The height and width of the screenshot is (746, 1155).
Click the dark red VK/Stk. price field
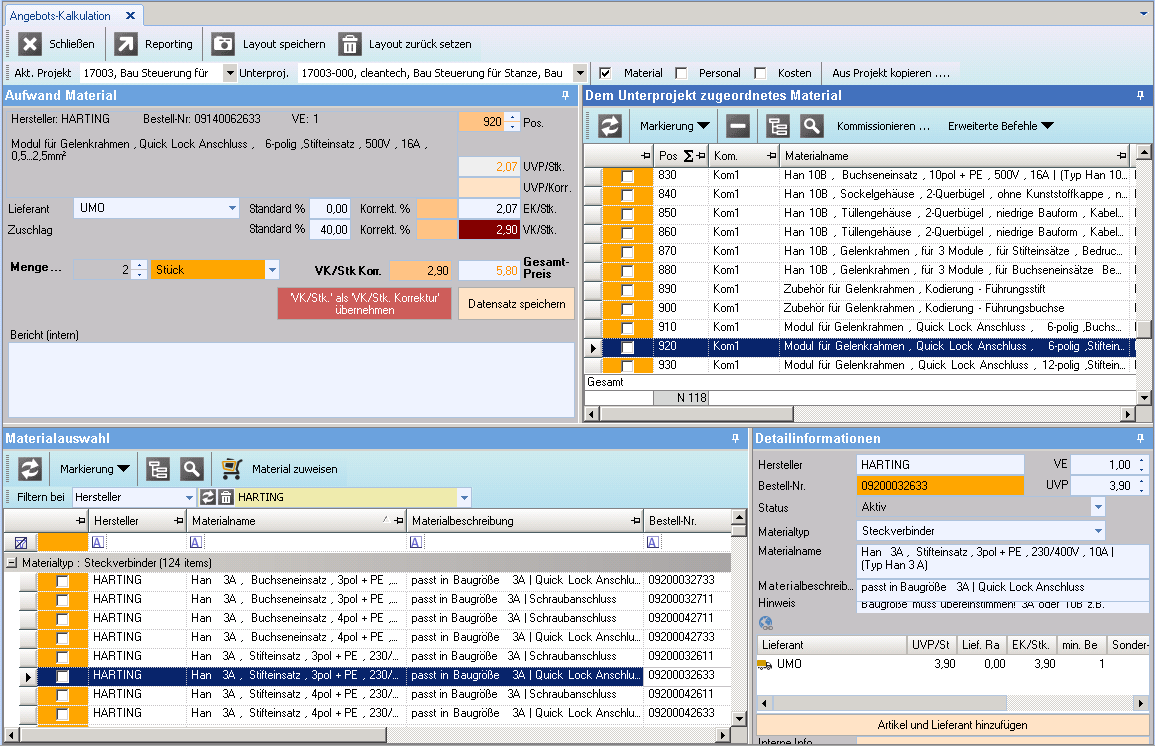pyautogui.click(x=489, y=230)
